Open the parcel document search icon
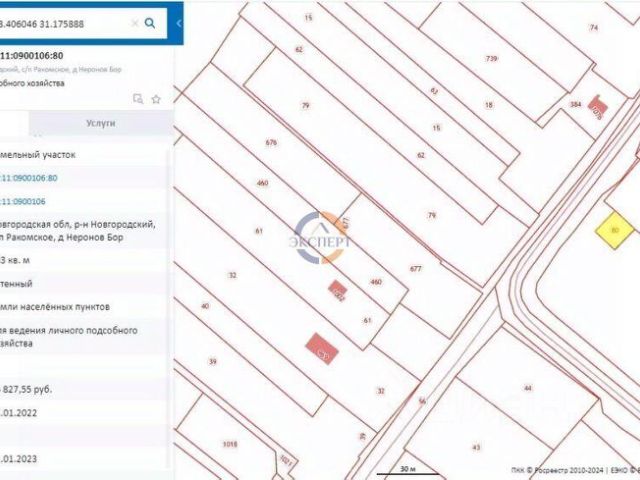Image resolution: width=640 pixels, height=480 pixels. point(138,99)
